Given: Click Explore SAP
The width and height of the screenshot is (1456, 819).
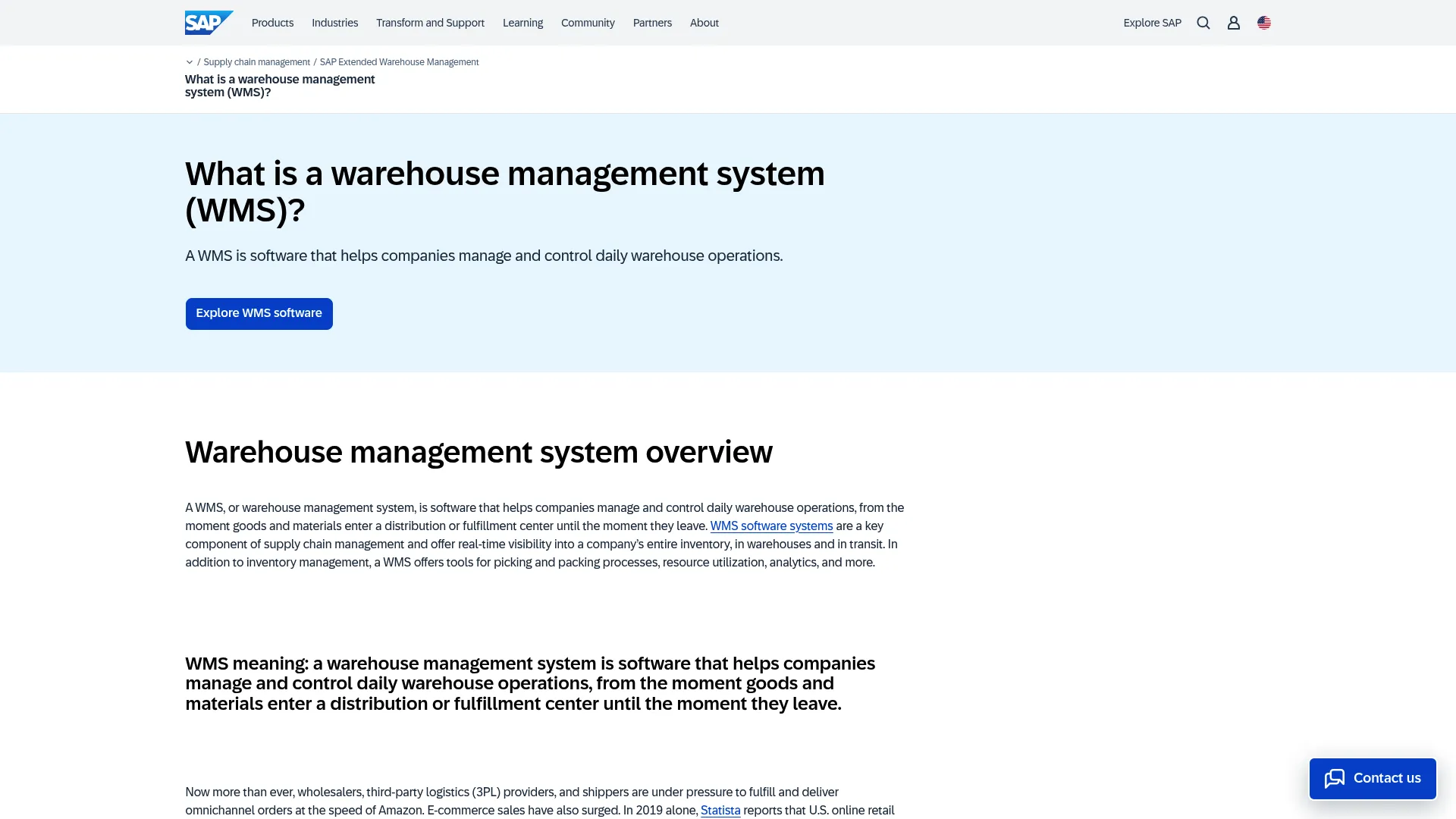Looking at the screenshot, I should pos(1152,23).
